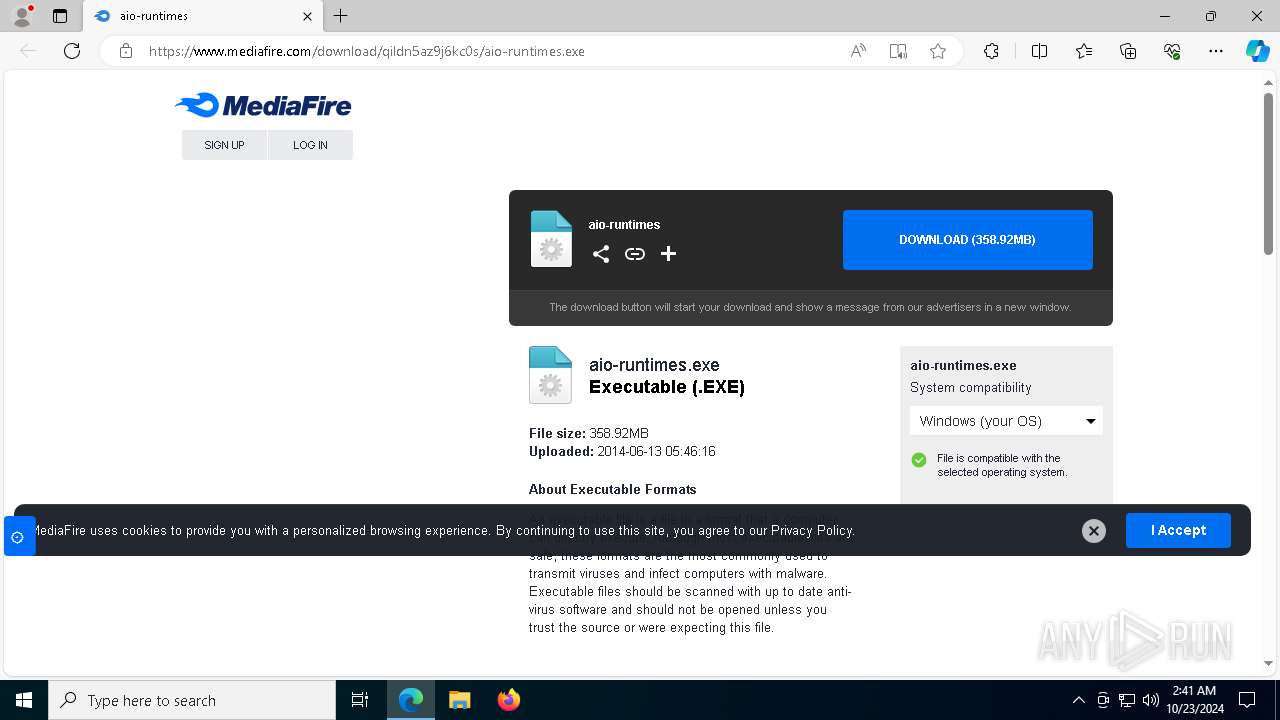Toggle Split screen view
The image size is (1280, 720).
coord(1039,51)
